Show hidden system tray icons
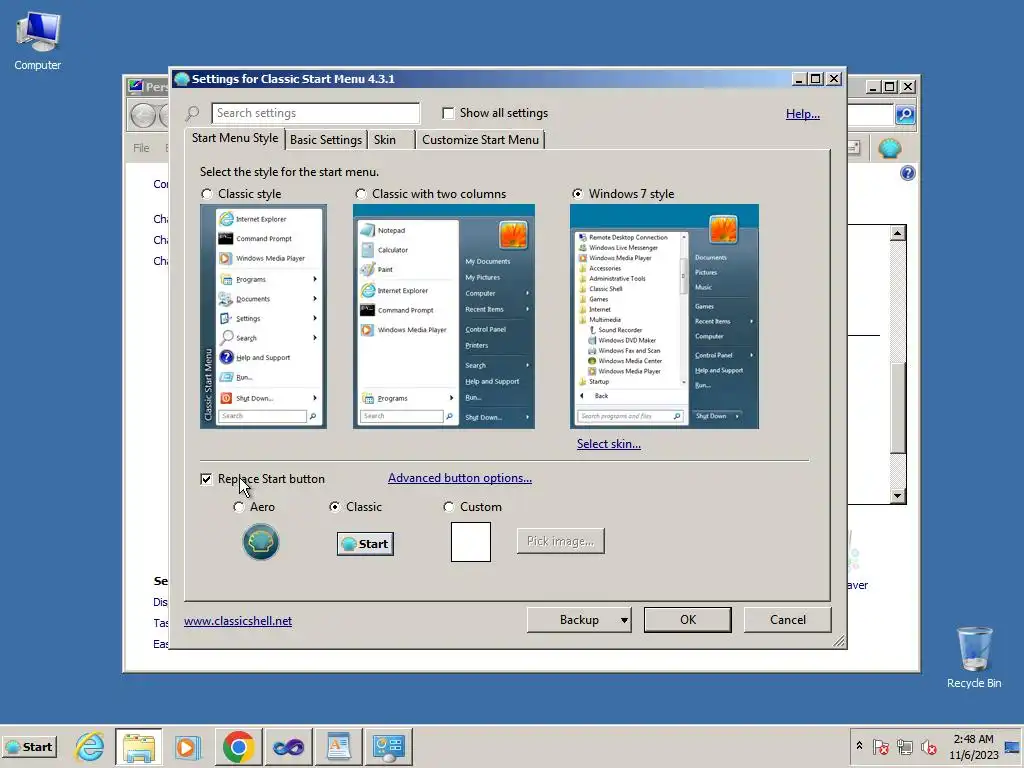The width and height of the screenshot is (1024, 768). tap(859, 746)
